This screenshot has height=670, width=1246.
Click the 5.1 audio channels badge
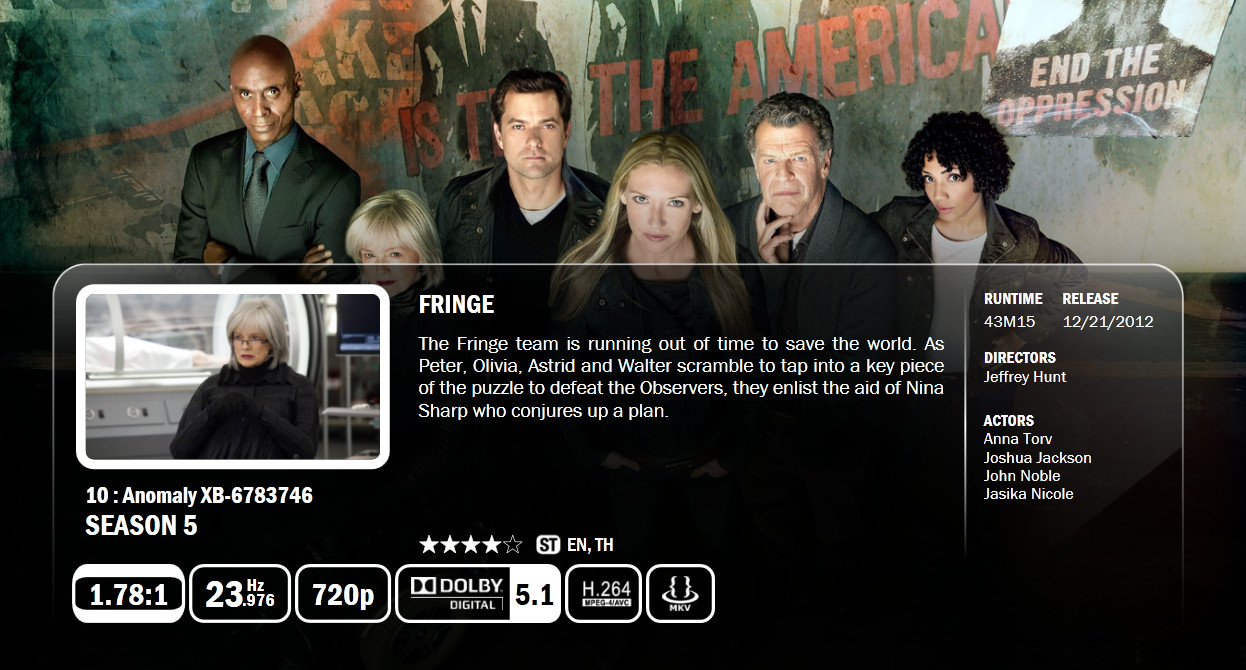pos(535,594)
